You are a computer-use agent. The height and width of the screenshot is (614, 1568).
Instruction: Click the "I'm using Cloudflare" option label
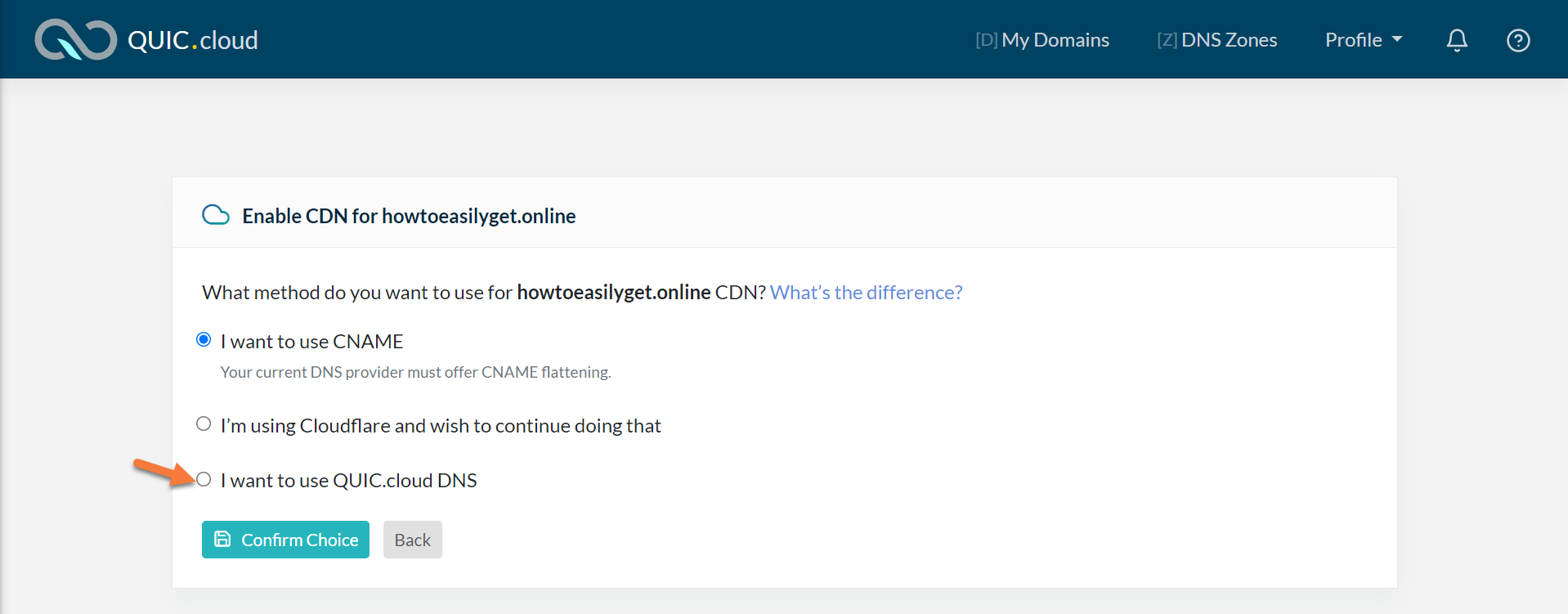click(441, 425)
